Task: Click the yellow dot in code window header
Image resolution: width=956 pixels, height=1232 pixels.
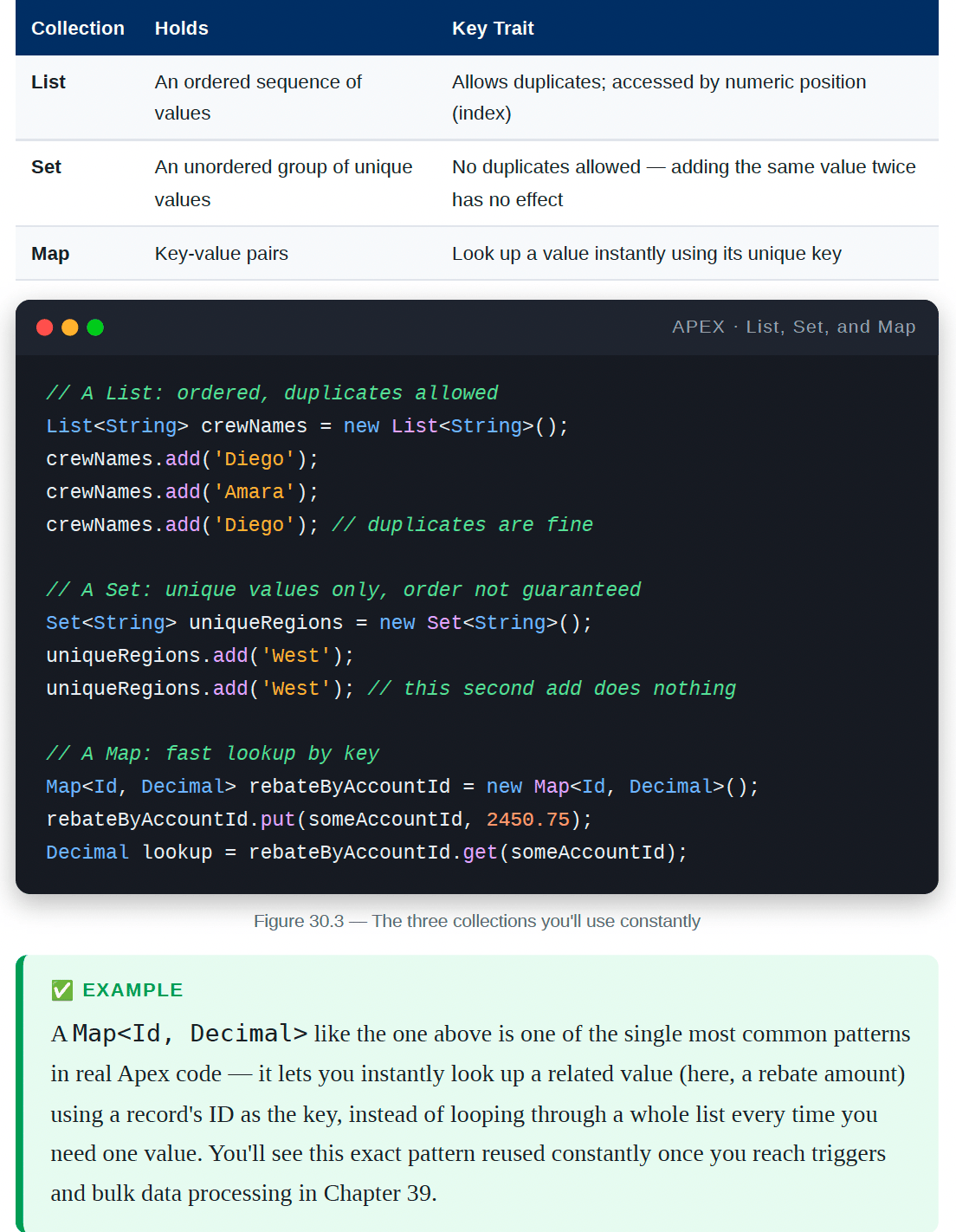Action: click(70, 327)
